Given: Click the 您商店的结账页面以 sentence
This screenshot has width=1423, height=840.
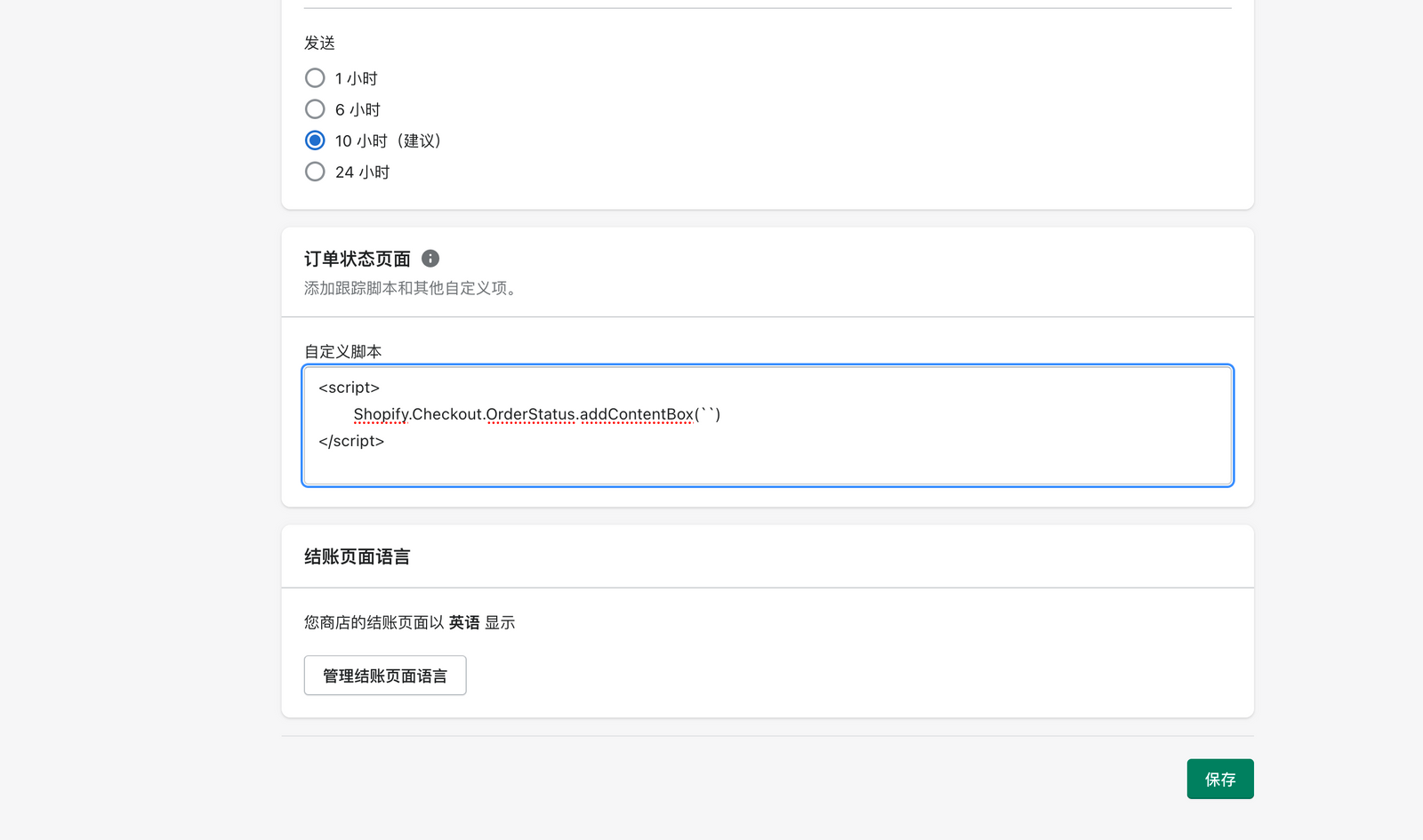Looking at the screenshot, I should [x=372, y=622].
